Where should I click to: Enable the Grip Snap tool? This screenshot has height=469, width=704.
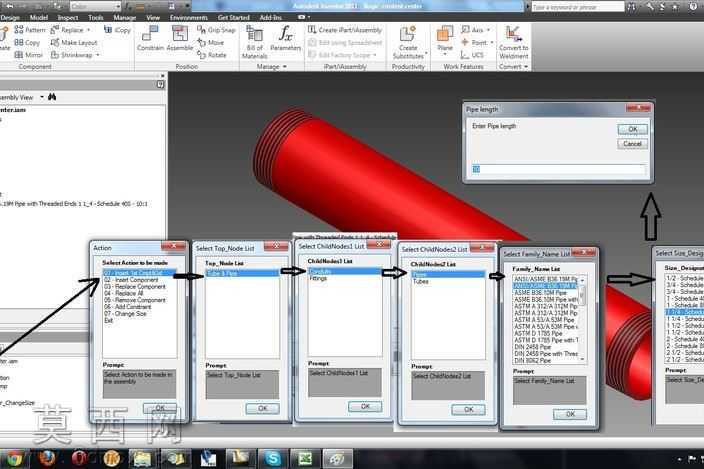[216, 30]
